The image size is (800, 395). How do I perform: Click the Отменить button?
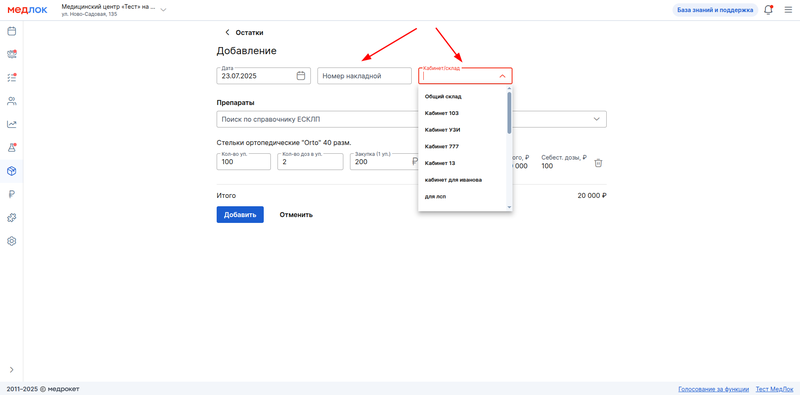296,215
